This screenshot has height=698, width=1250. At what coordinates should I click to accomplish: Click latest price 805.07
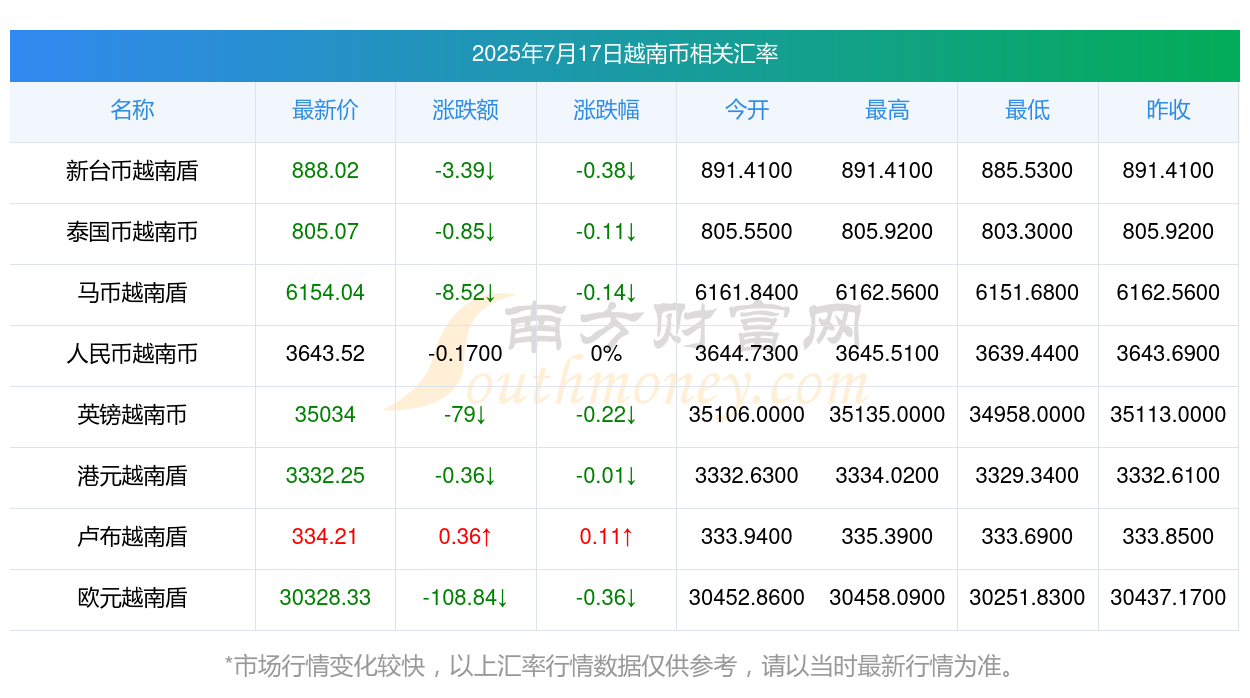pyautogui.click(x=325, y=232)
